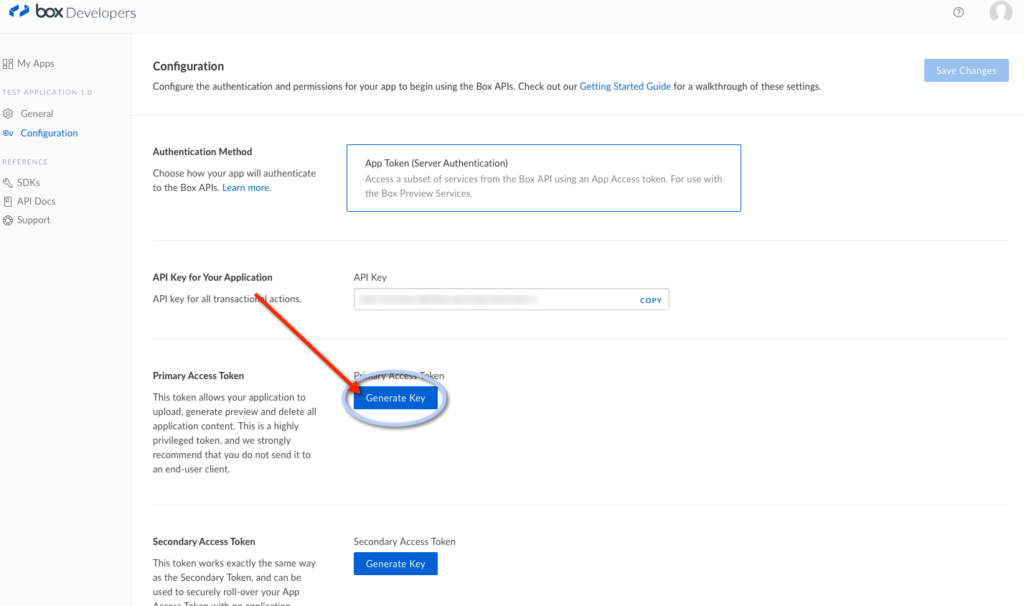Click the Support lifebuoy icon
This screenshot has height=606, width=1024.
(x=8, y=221)
